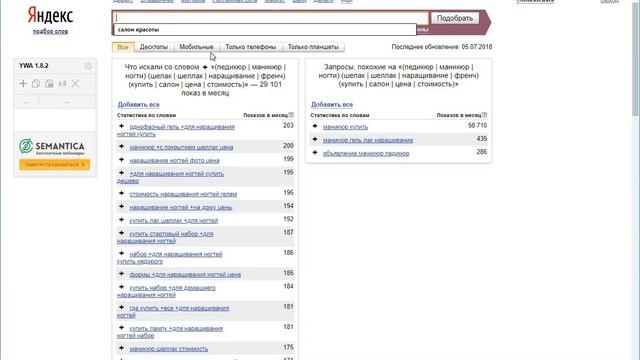Choose 'салон красоты' autocomplete suggestion
Screen dimensions: 640x360
click(265, 29)
